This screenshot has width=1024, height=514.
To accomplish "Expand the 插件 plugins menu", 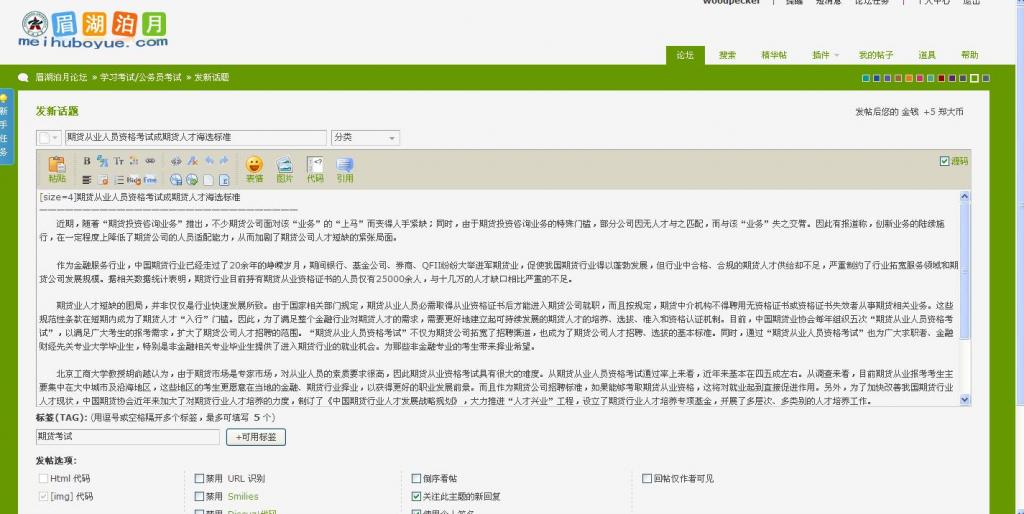I will pyautogui.click(x=825, y=55).
